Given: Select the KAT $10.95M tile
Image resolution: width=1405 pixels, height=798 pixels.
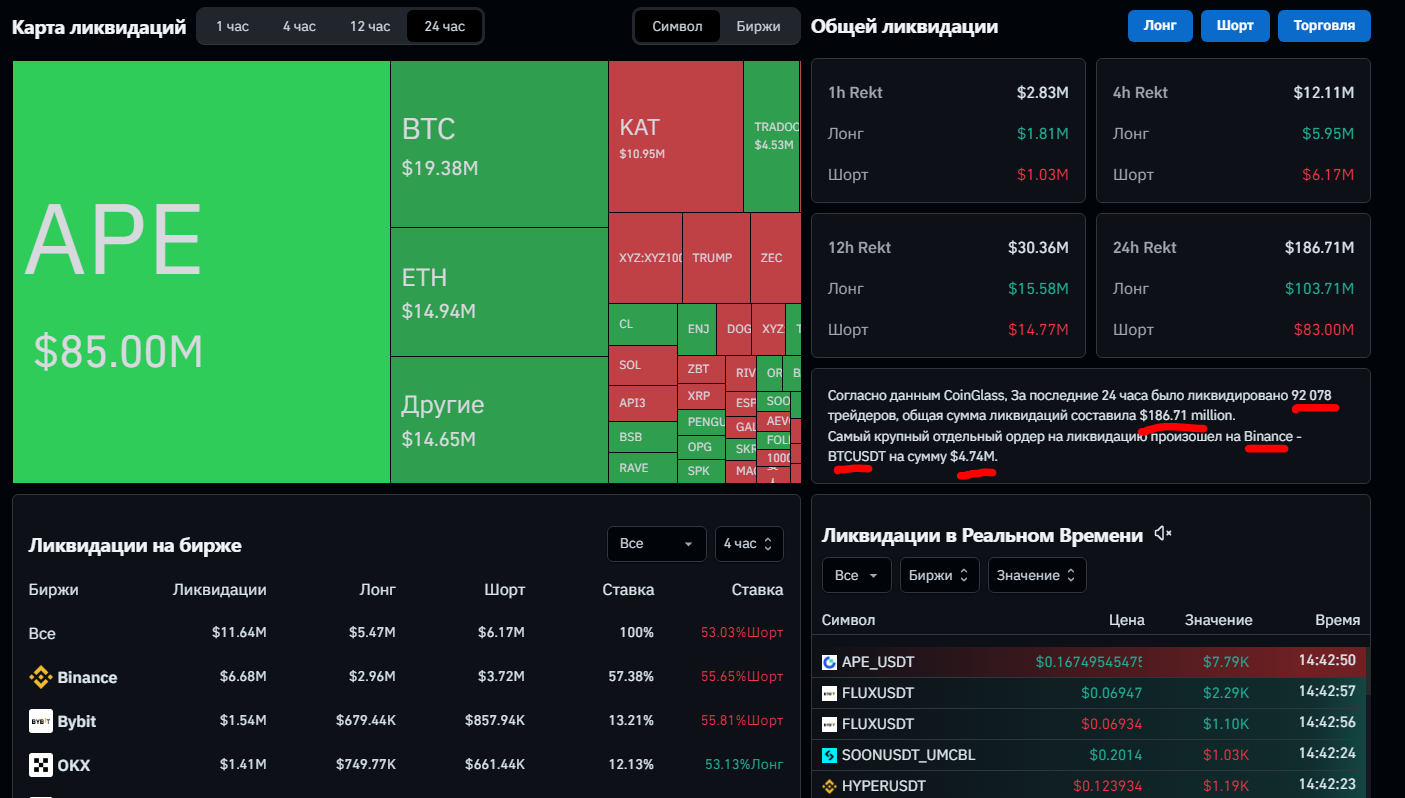Looking at the screenshot, I should [x=676, y=137].
